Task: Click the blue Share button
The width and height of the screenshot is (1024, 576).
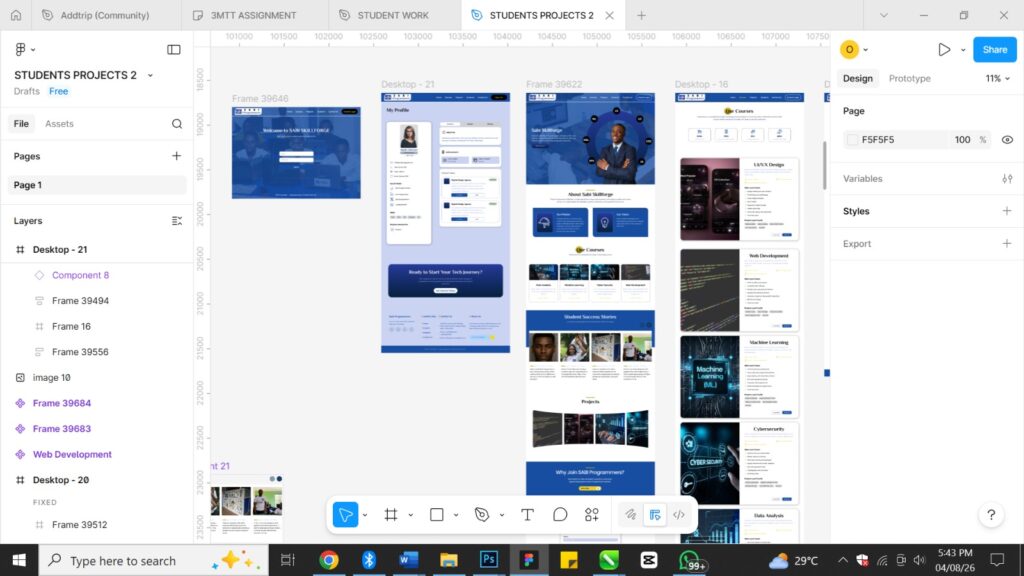Action: (x=994, y=49)
